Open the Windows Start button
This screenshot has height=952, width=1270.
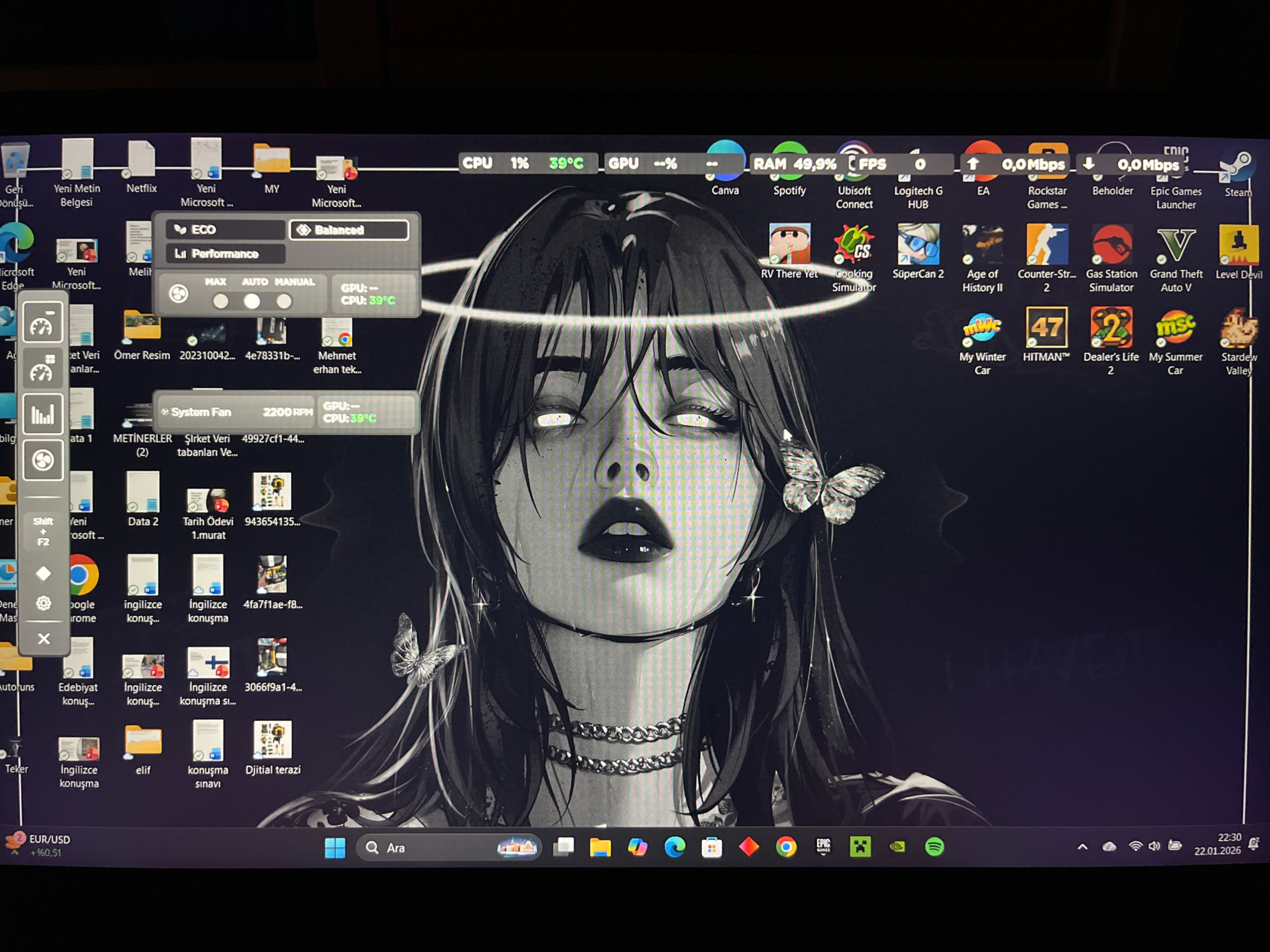click(x=335, y=847)
